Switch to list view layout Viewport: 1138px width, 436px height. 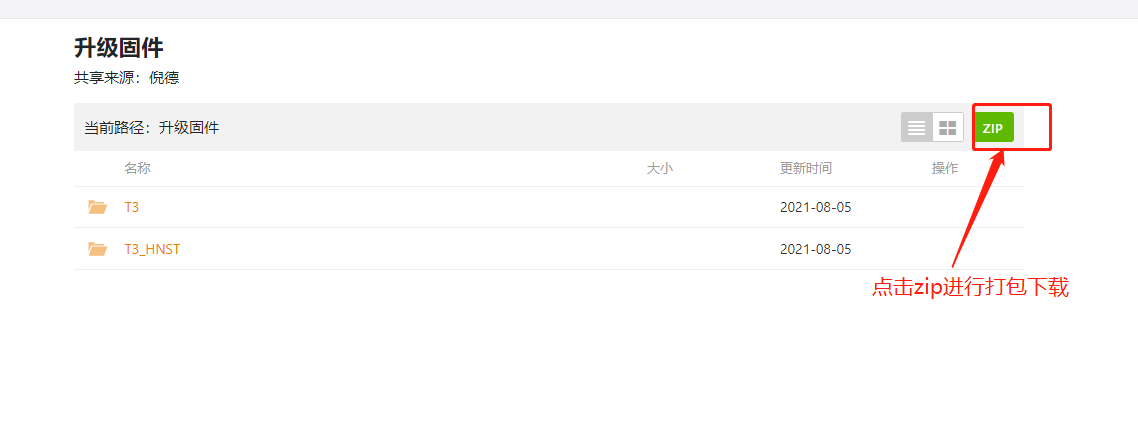917,128
